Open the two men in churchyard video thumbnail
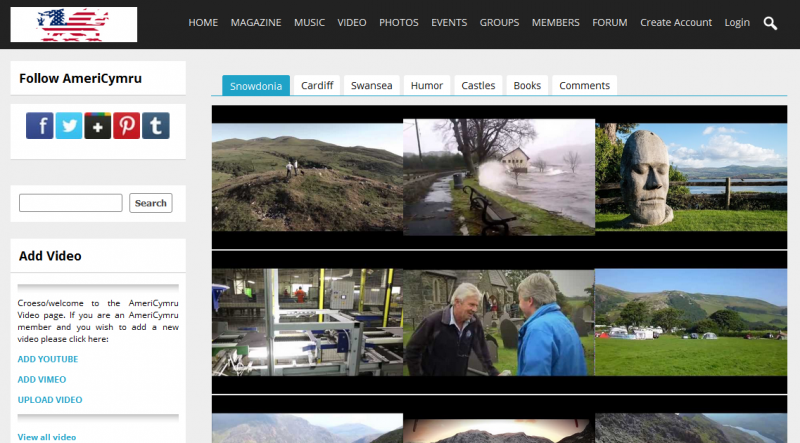 [x=499, y=322]
